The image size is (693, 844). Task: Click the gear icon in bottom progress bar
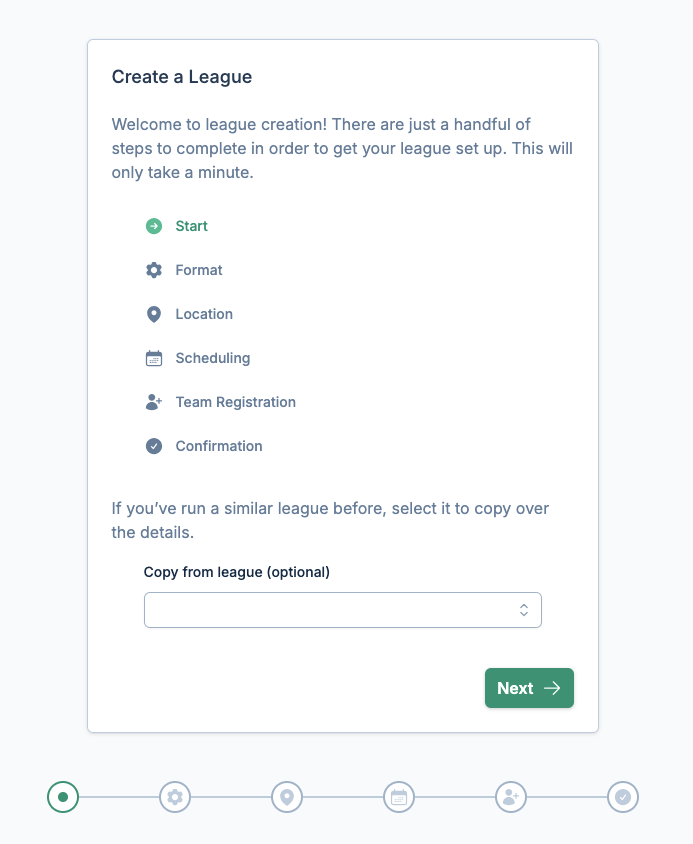(175, 797)
